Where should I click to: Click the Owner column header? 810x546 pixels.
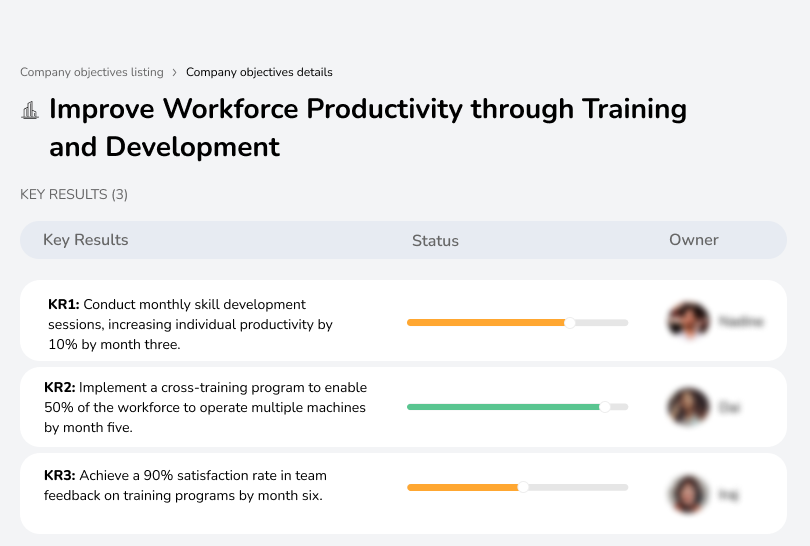click(693, 240)
